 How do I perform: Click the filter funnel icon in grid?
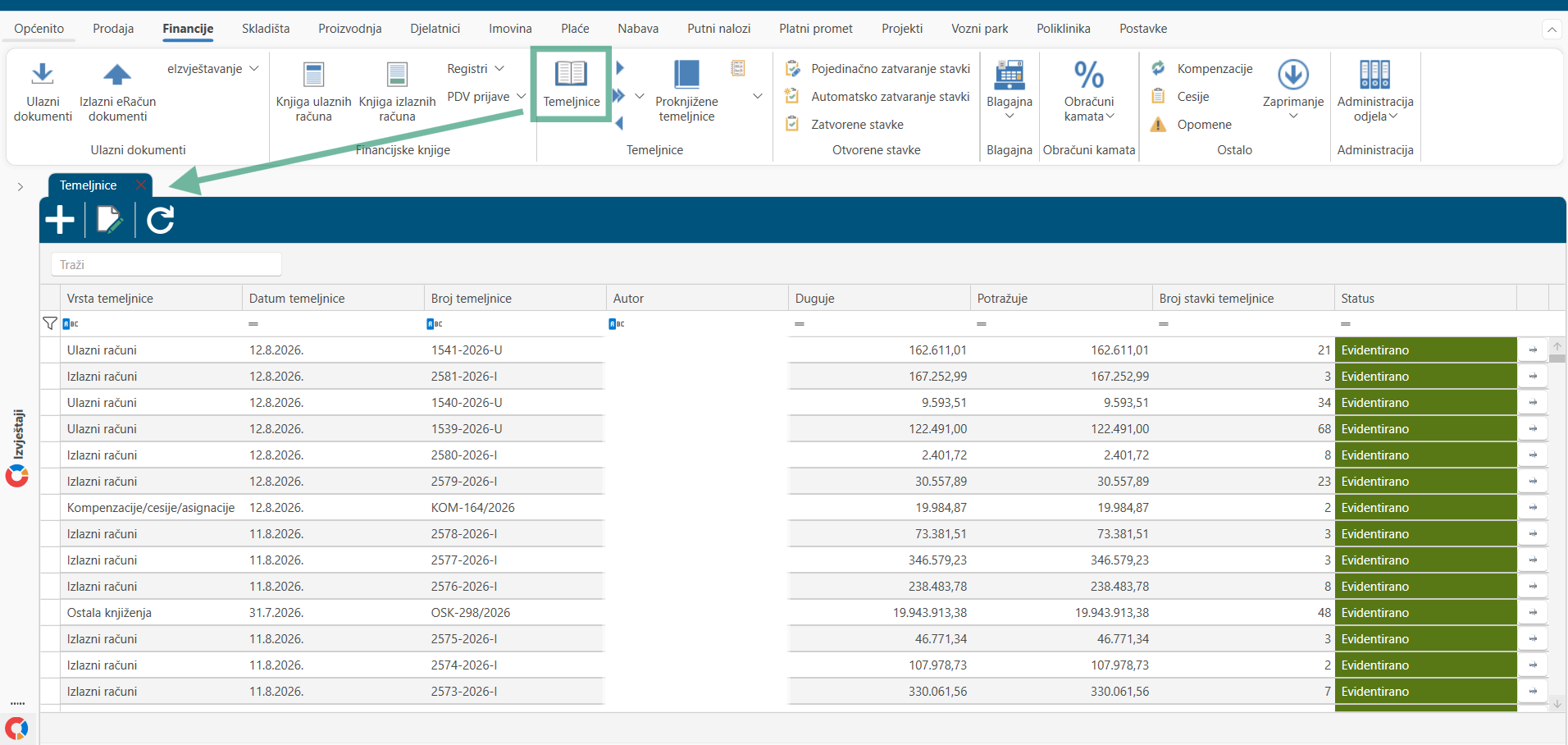pos(50,323)
